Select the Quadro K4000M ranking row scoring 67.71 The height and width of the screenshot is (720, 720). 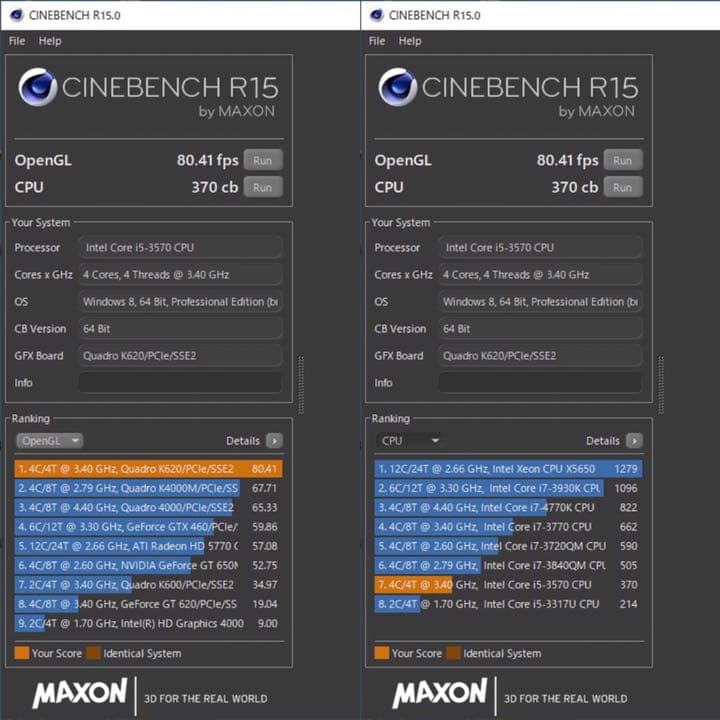click(x=148, y=488)
